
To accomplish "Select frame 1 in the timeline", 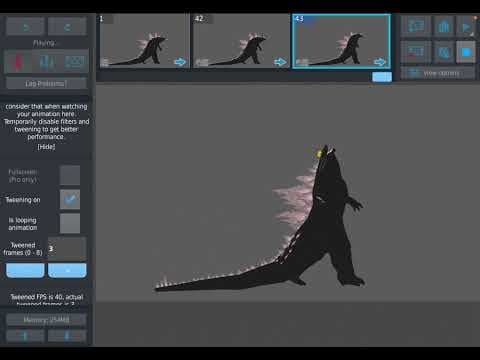I will click(143, 41).
